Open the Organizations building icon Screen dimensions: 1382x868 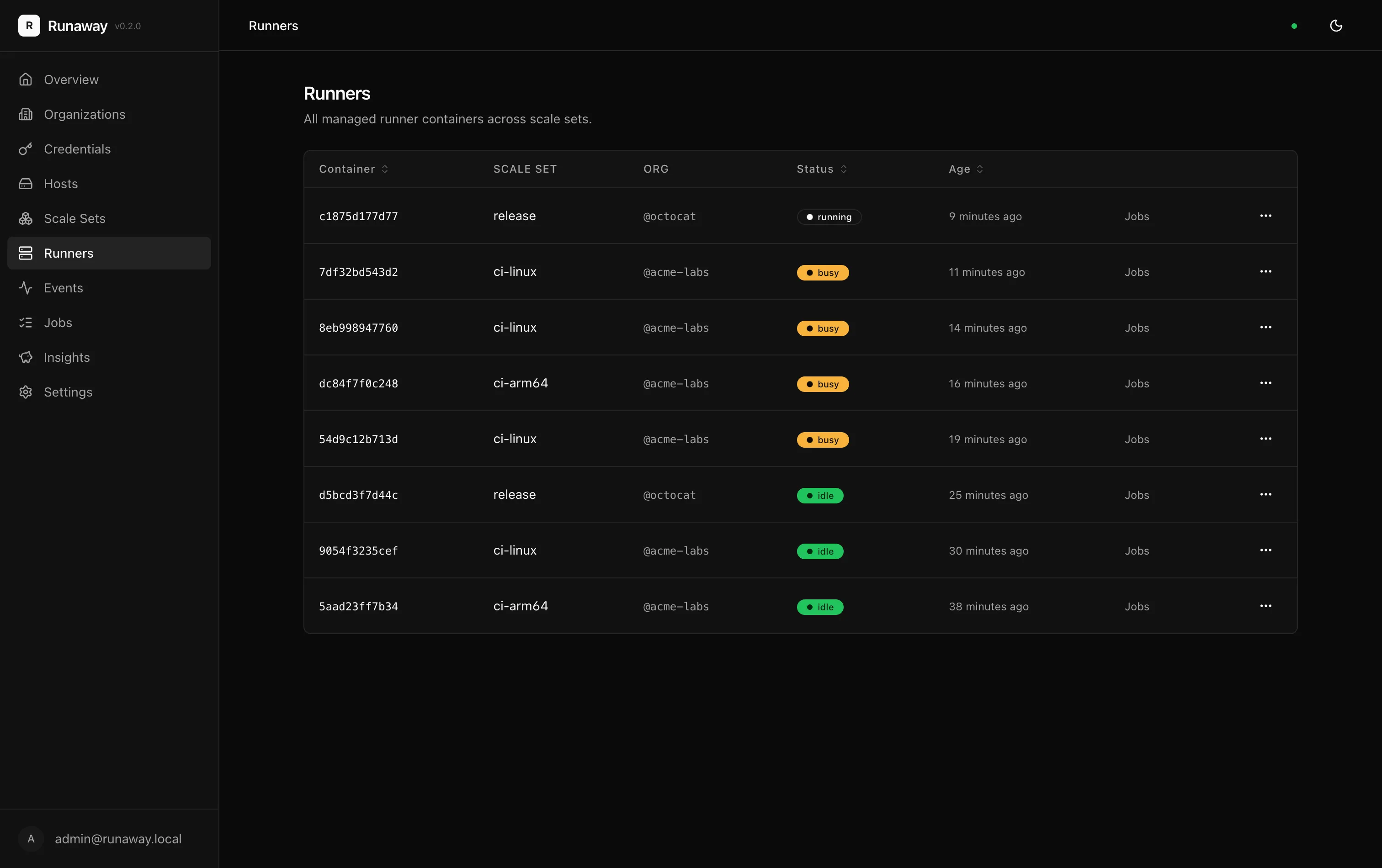25,114
